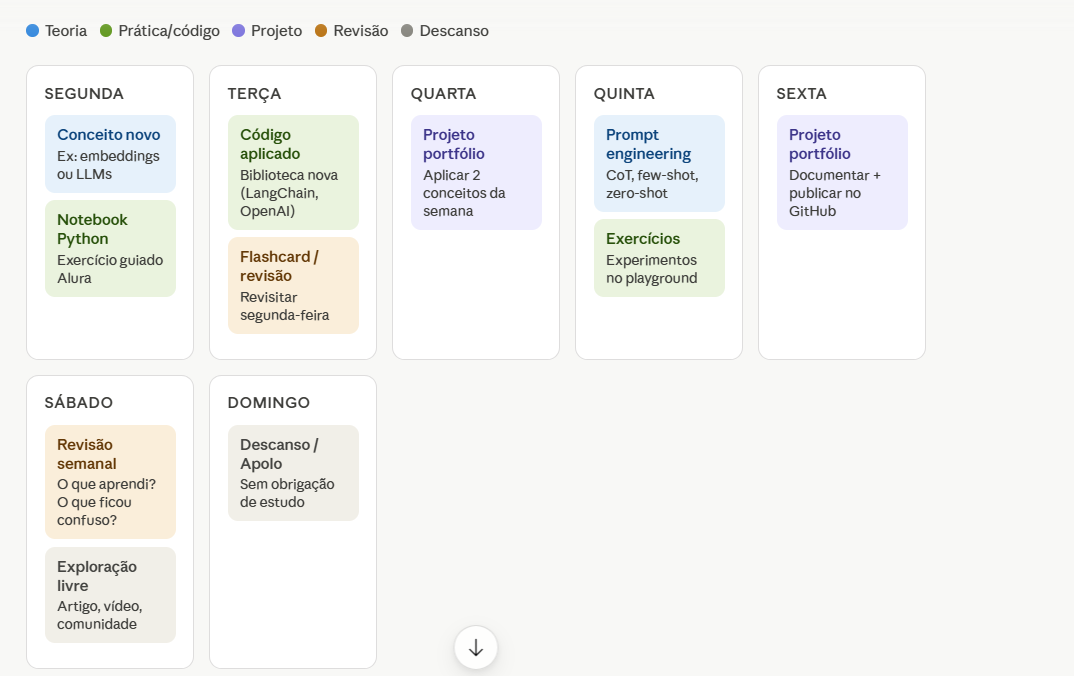
Task: Select Sexta's Projeto portfólio card
Action: click(842, 173)
